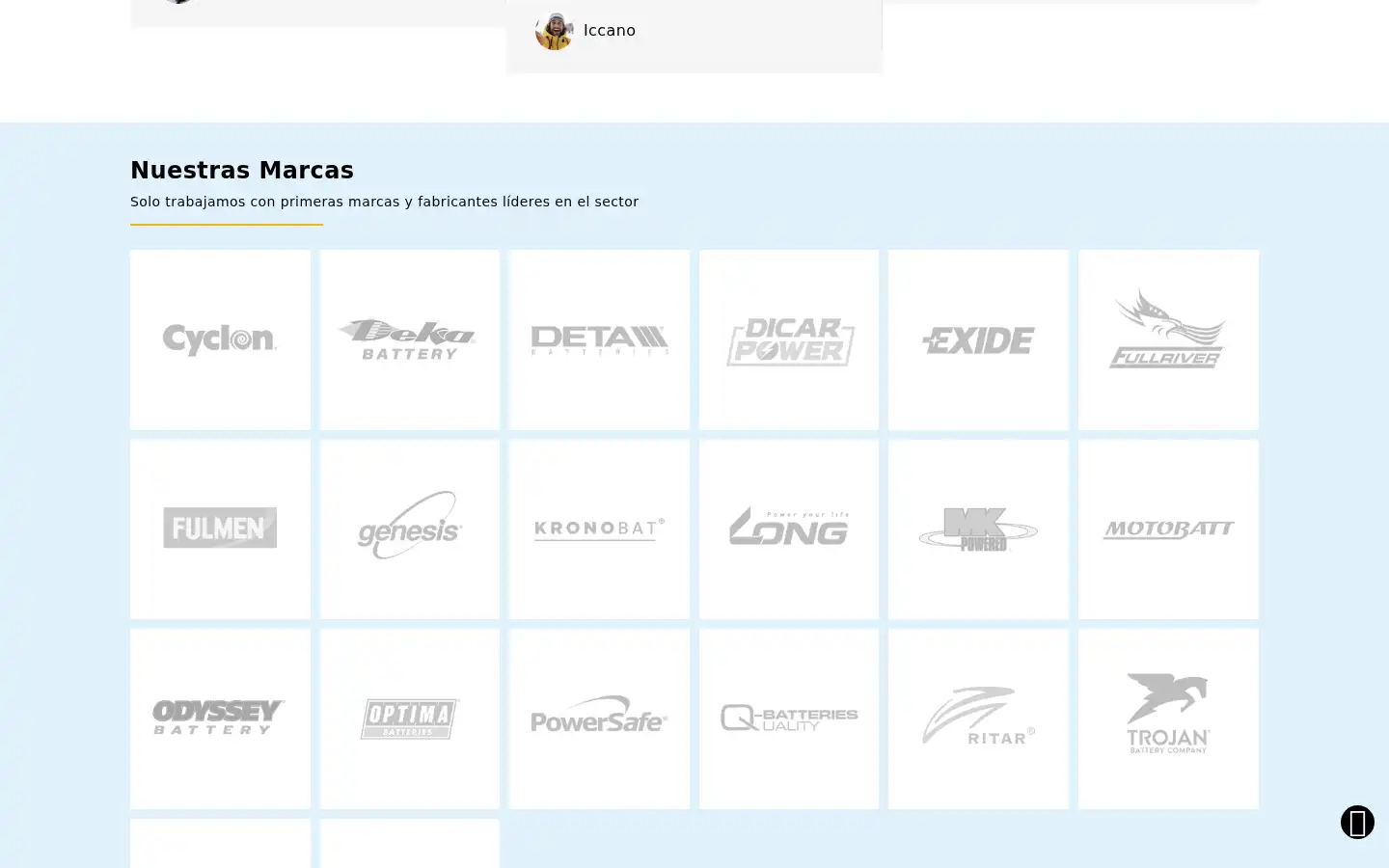Image resolution: width=1389 pixels, height=868 pixels.
Task: Select the Optima Batteries logo
Action: [410, 719]
